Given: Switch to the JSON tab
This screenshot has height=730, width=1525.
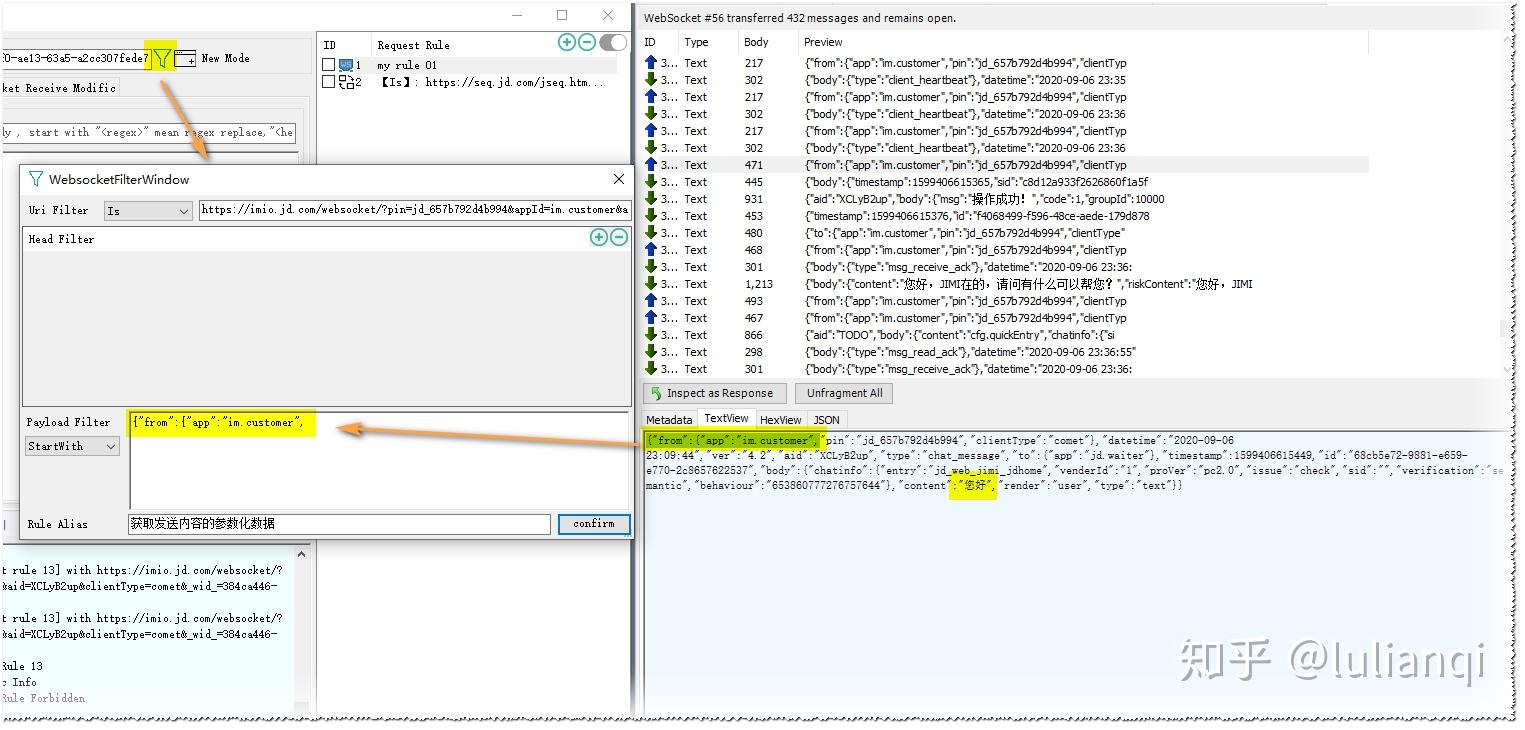Looking at the screenshot, I should [x=826, y=420].
